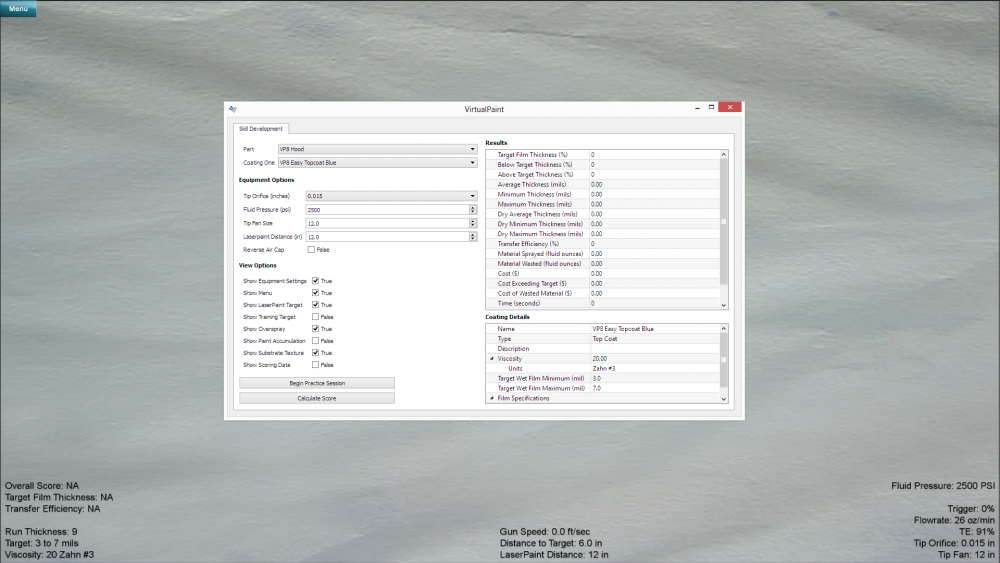Expand the Film Specifications row
Screen dimensions: 1000x563
pyautogui.click(x=492, y=398)
